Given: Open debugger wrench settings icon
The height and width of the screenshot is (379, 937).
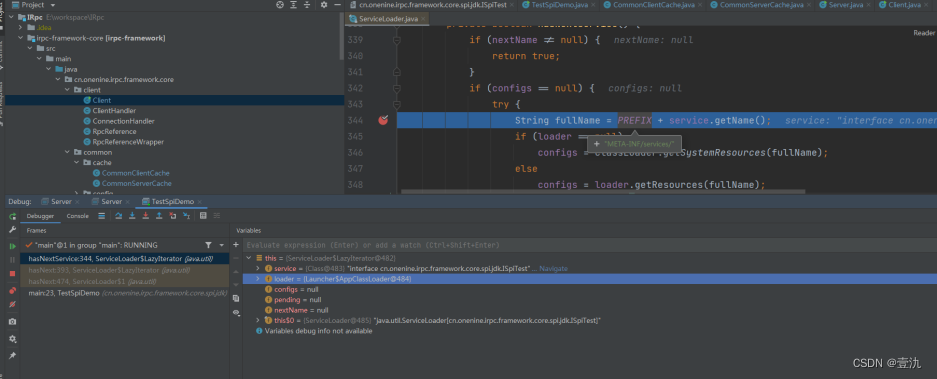Looking at the screenshot, I should (x=13, y=231).
